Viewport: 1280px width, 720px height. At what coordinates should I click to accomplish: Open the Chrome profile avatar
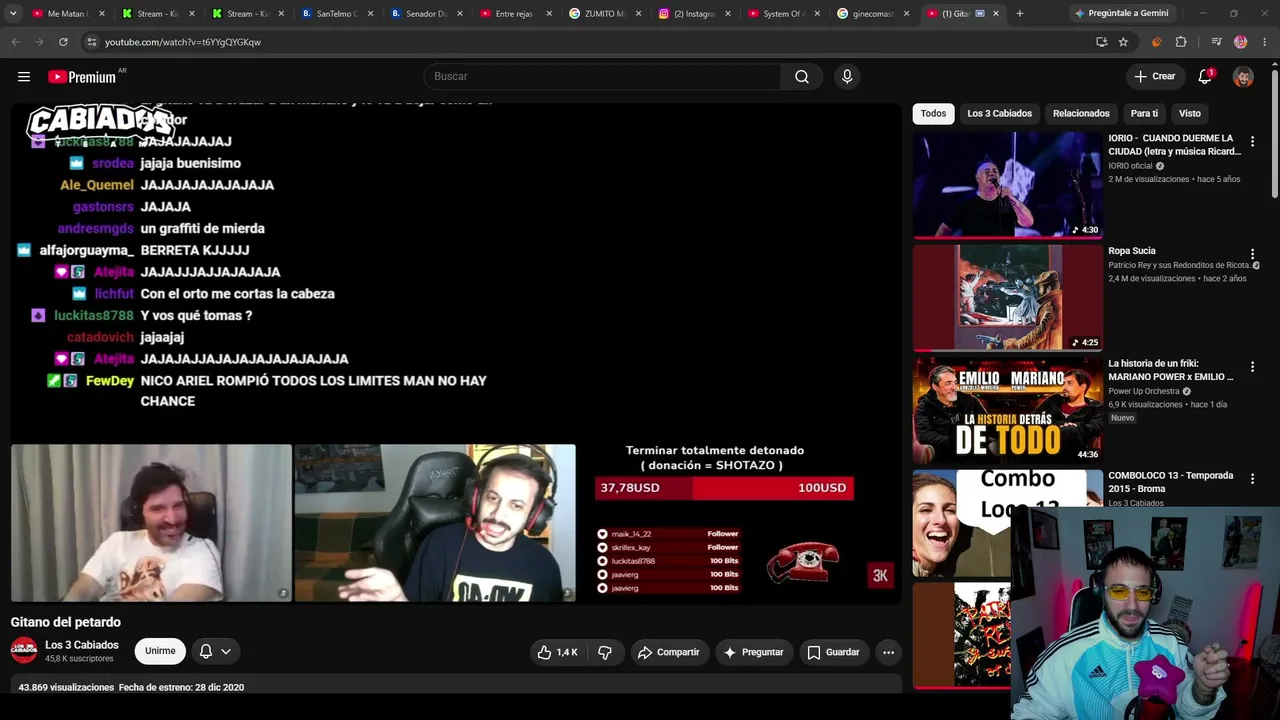[1241, 42]
